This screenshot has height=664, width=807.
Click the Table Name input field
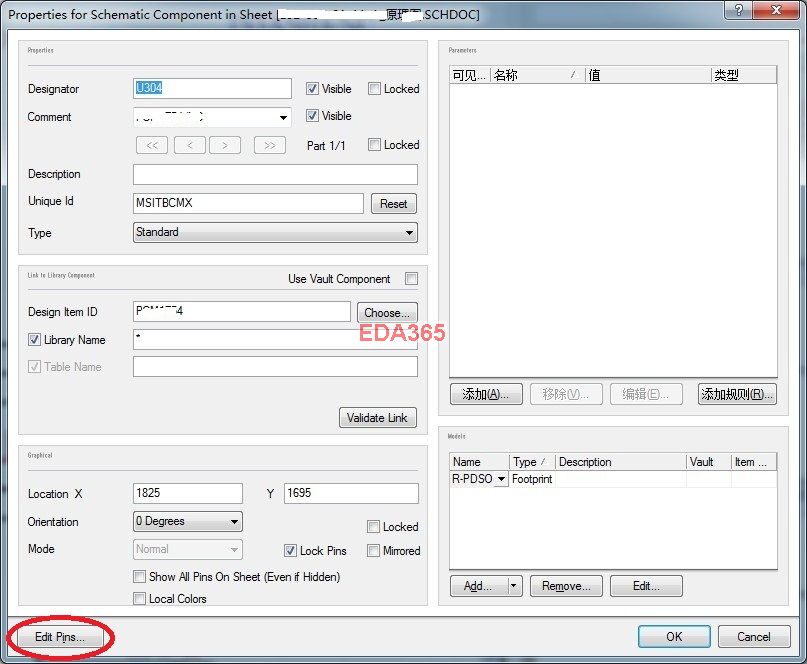[x=275, y=367]
